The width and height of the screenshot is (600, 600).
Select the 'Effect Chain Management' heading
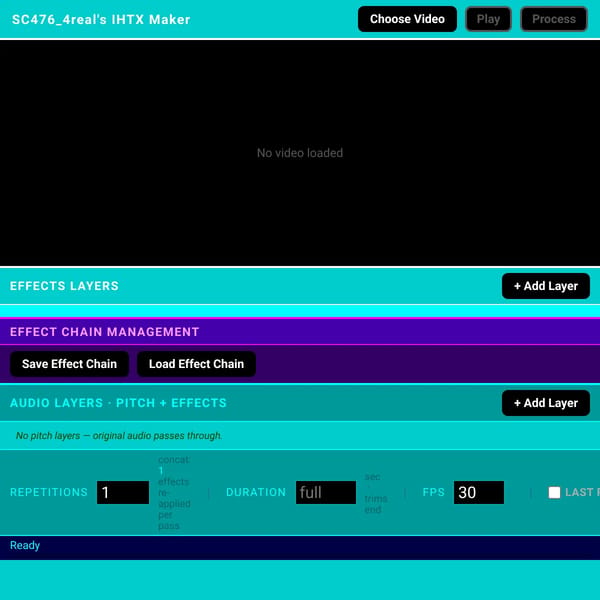(x=104, y=332)
